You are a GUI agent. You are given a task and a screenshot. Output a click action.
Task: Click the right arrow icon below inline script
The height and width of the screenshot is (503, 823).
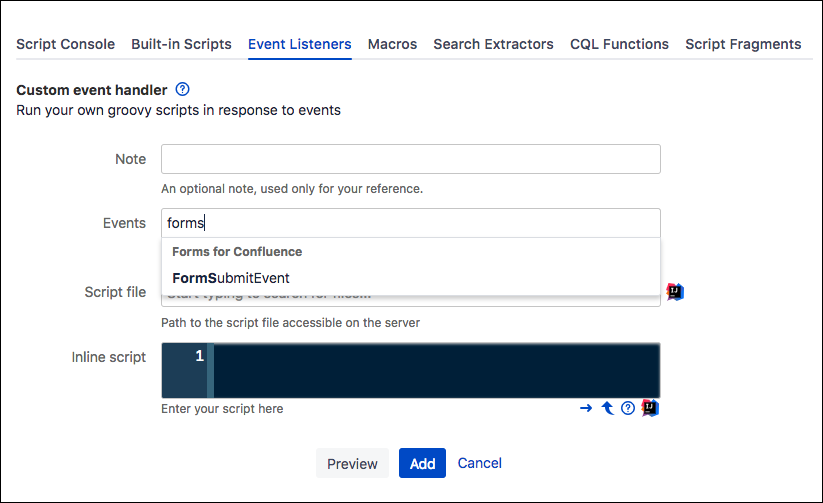[x=586, y=408]
